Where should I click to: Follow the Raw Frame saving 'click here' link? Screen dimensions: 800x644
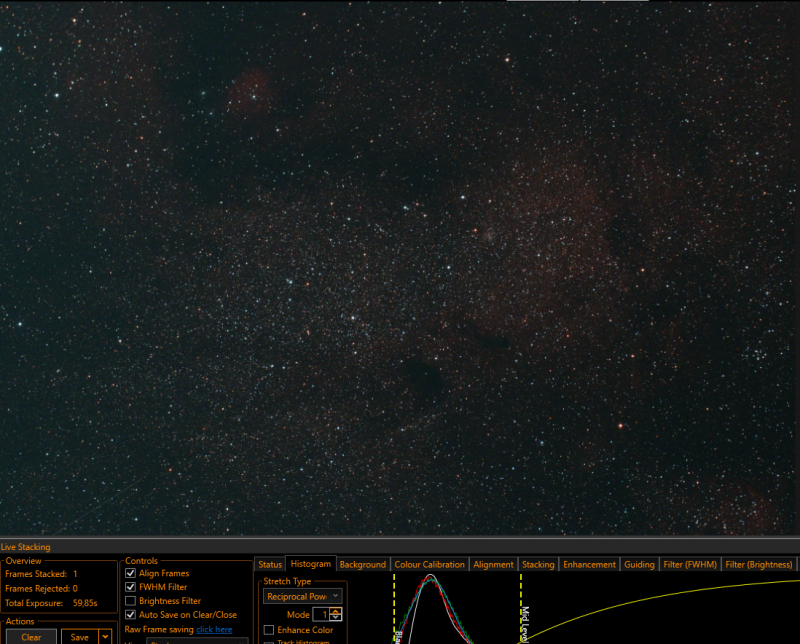[x=214, y=629]
